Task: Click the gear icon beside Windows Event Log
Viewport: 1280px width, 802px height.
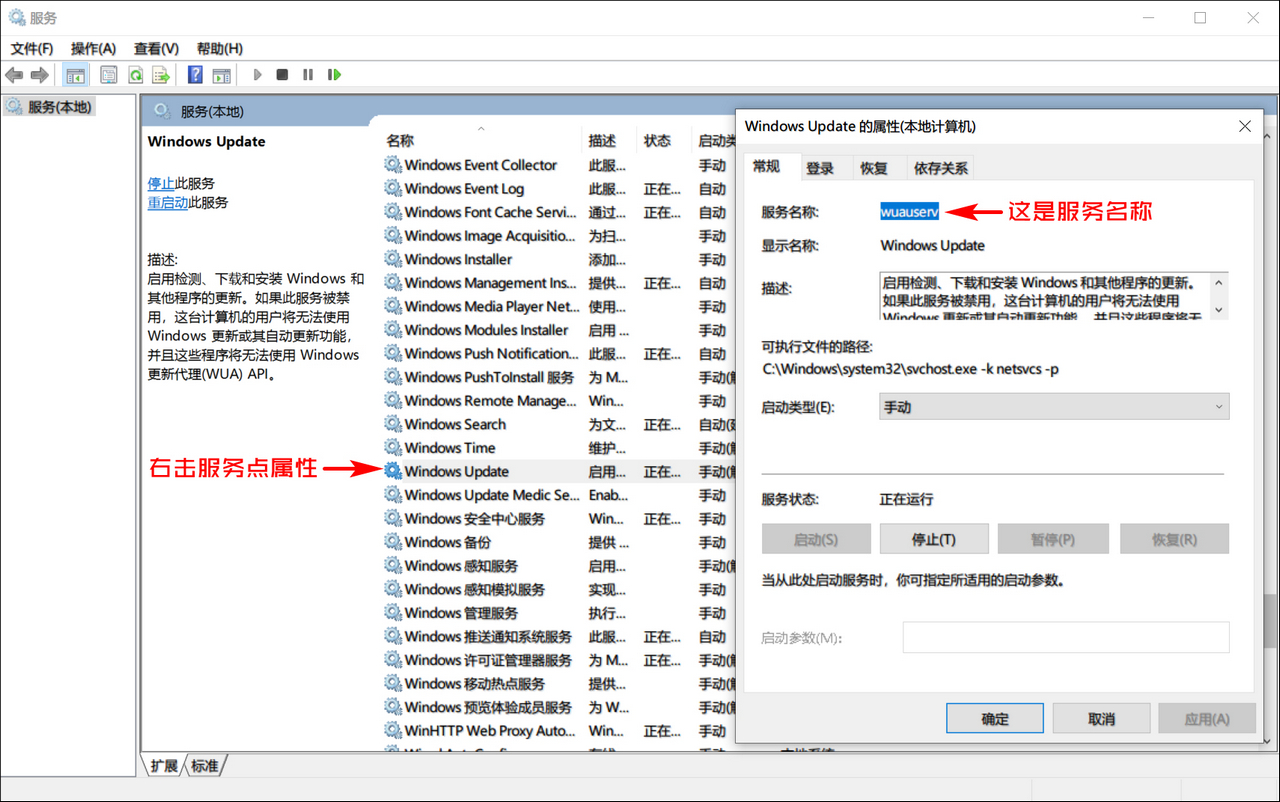Action: point(393,189)
